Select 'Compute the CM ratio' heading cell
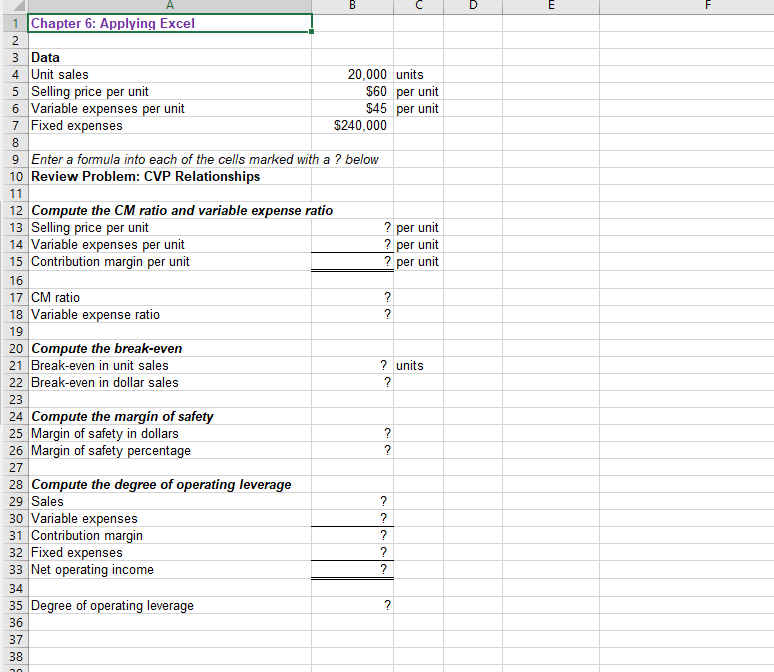774x672 pixels. tap(170, 210)
